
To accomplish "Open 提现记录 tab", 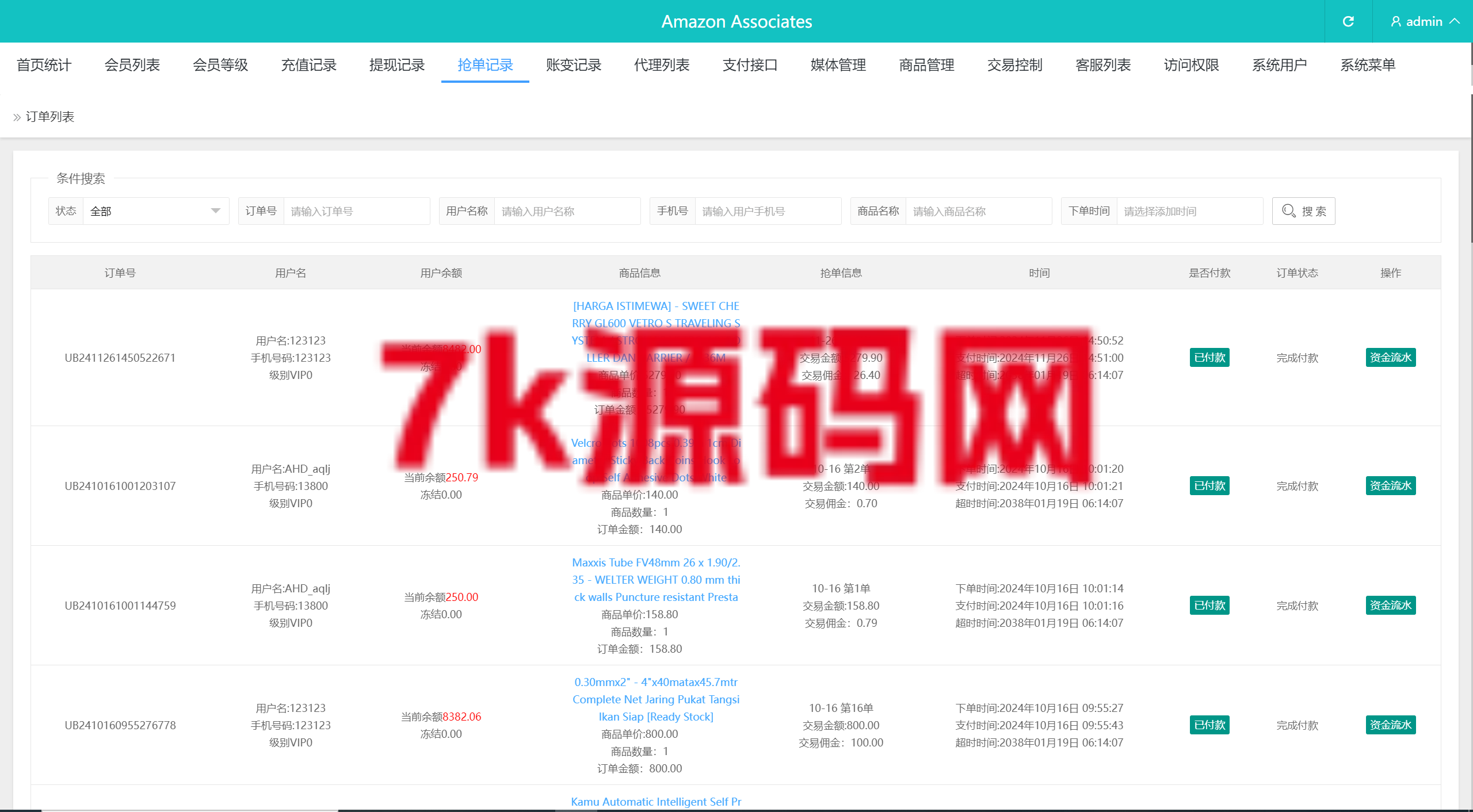I will coord(397,65).
